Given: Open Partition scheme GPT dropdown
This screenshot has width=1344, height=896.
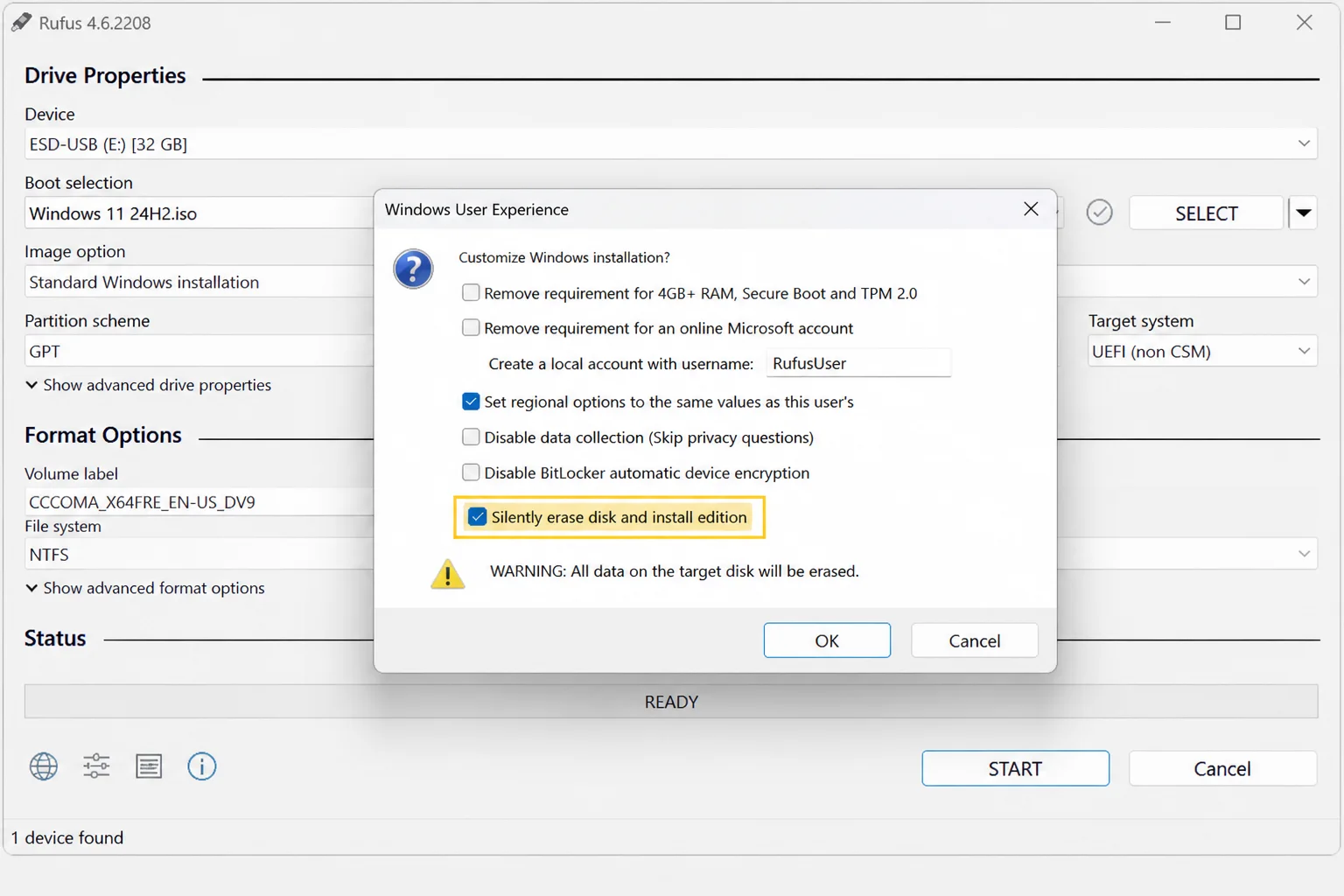Looking at the screenshot, I should [199, 352].
